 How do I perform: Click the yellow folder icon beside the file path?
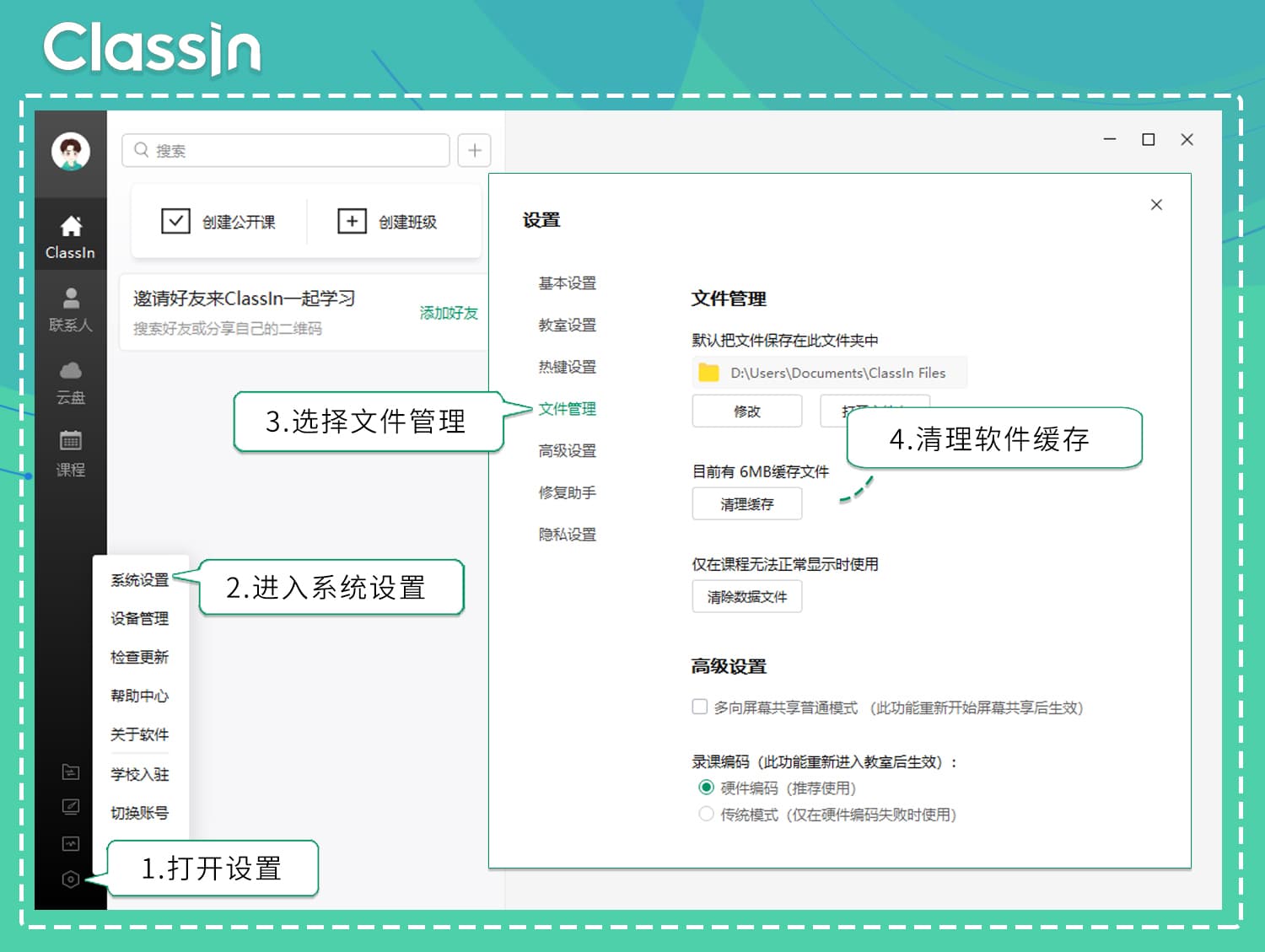(708, 373)
